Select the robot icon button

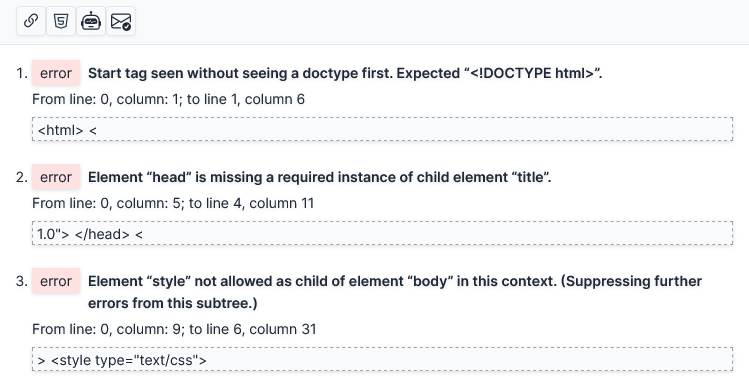coord(91,21)
